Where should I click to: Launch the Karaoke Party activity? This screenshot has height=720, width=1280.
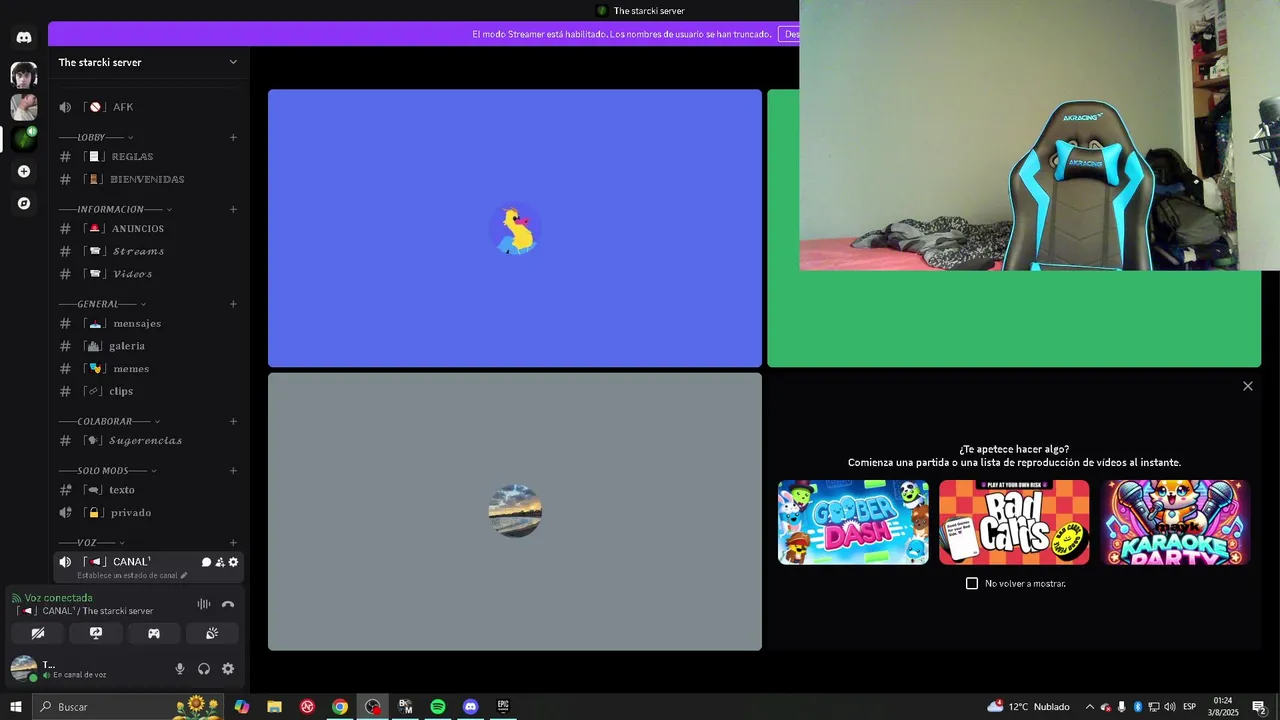pos(1175,522)
